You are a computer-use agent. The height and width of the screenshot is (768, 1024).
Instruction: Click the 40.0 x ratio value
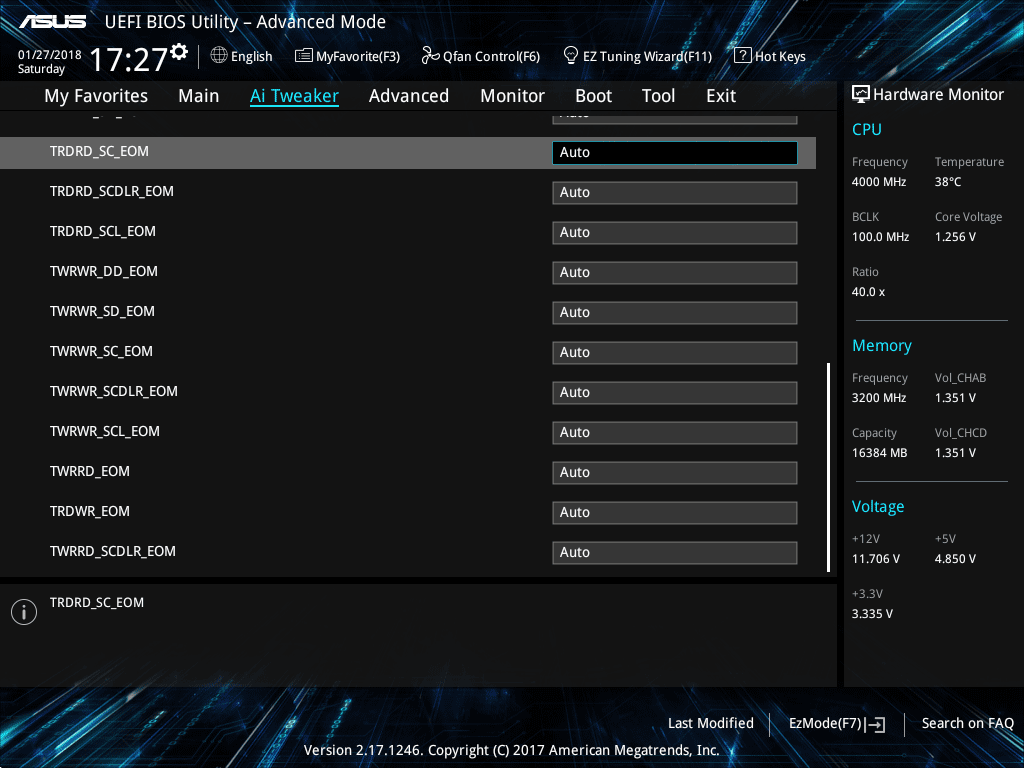point(869,292)
